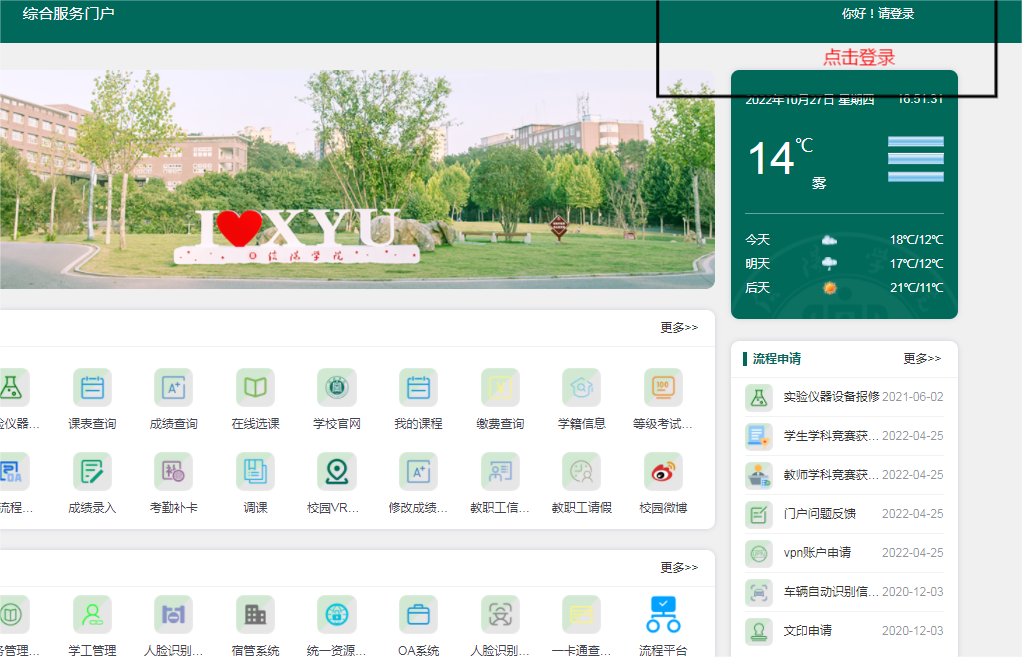Image resolution: width=1022 pixels, height=657 pixels.
Task: Open the OA系统 briefcase icon
Action: pos(418,615)
